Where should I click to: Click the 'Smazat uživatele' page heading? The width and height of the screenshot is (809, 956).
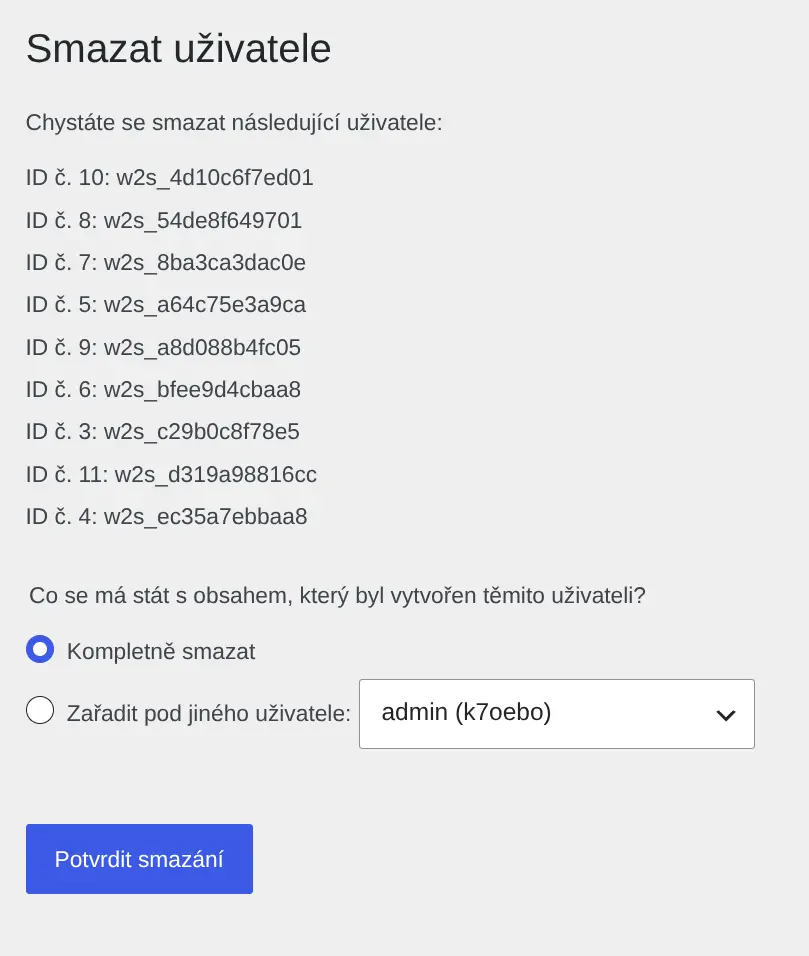click(179, 48)
